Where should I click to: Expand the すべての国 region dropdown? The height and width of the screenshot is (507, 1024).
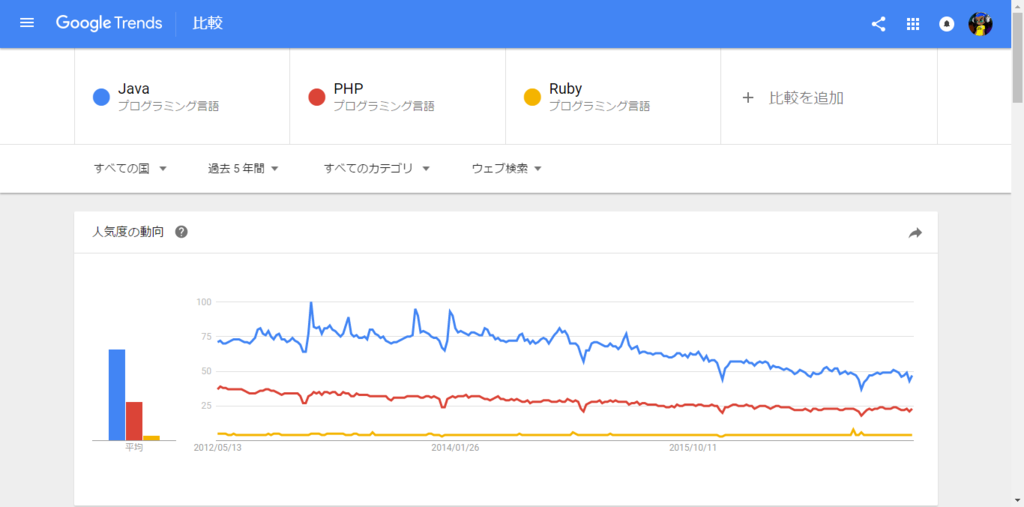tap(131, 169)
